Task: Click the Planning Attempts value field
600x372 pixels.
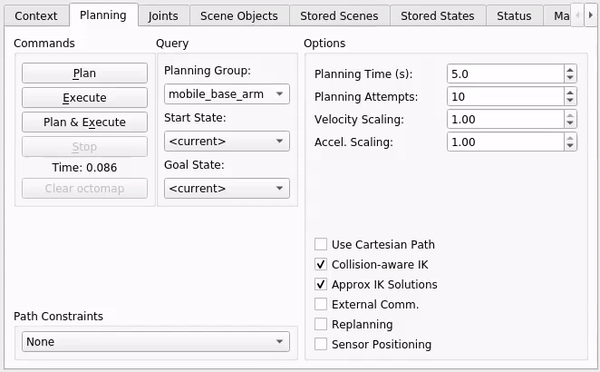Action: pyautogui.click(x=505, y=96)
